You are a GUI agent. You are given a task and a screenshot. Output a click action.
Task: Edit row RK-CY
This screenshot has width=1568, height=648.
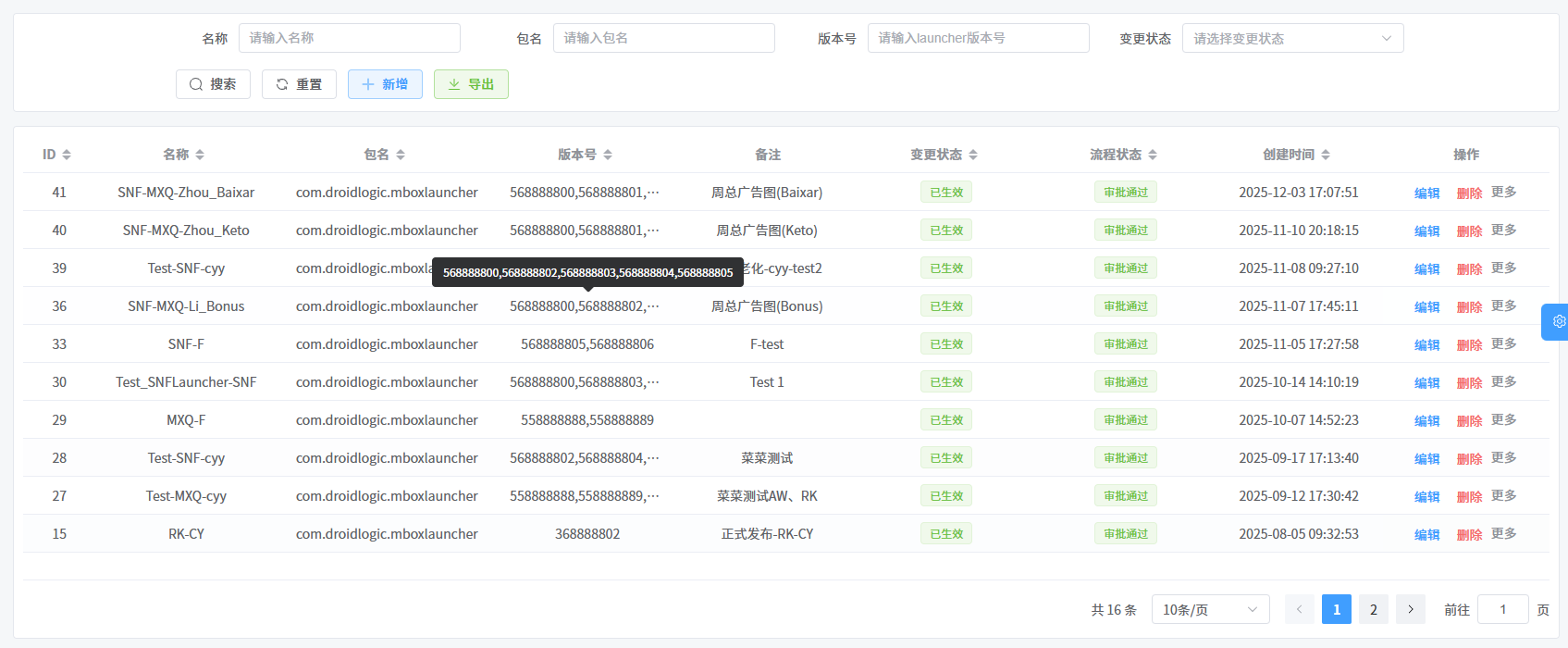[x=1427, y=535]
